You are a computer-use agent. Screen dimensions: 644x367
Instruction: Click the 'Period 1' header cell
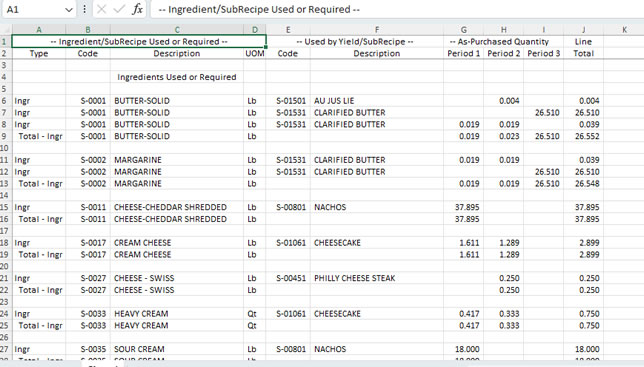click(463, 53)
